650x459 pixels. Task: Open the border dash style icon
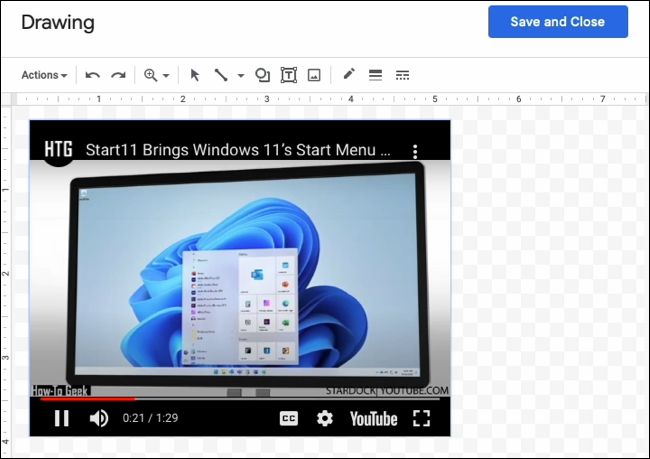pos(403,75)
